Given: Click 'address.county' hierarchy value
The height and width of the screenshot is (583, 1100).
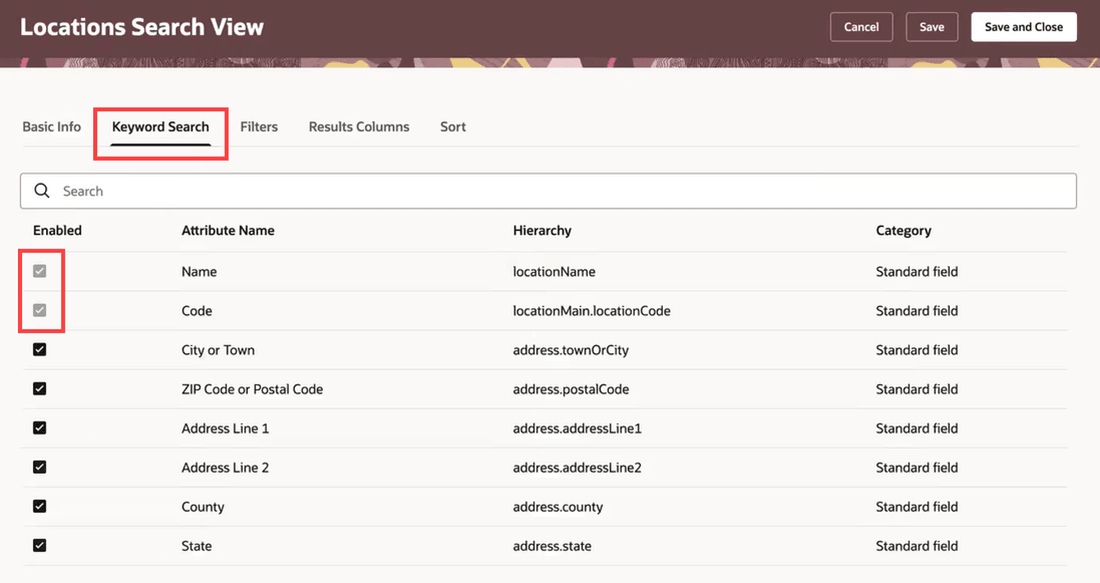Looking at the screenshot, I should pos(558,507).
